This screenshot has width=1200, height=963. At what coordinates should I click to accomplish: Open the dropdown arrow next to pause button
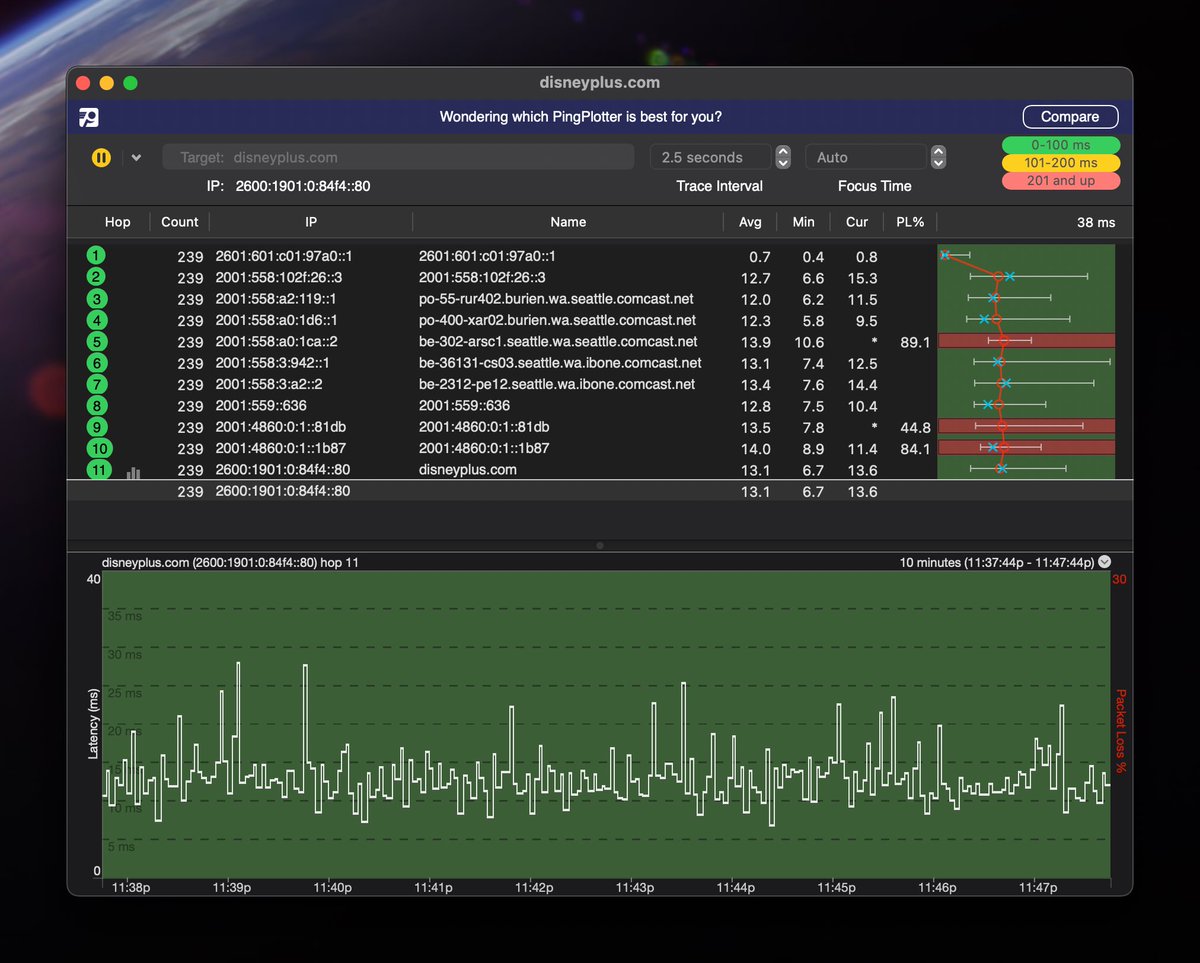(x=137, y=157)
